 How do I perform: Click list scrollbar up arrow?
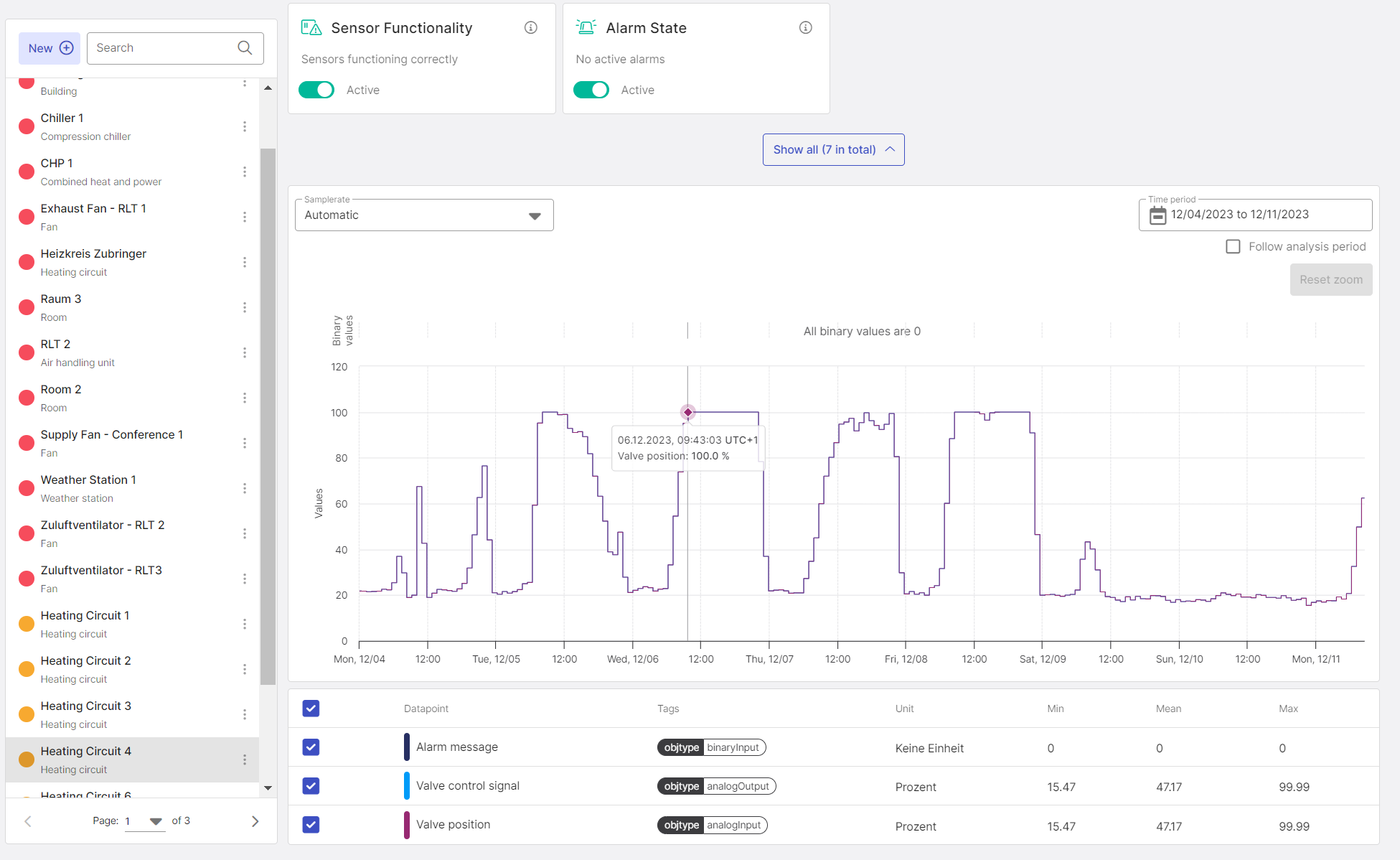pos(268,88)
